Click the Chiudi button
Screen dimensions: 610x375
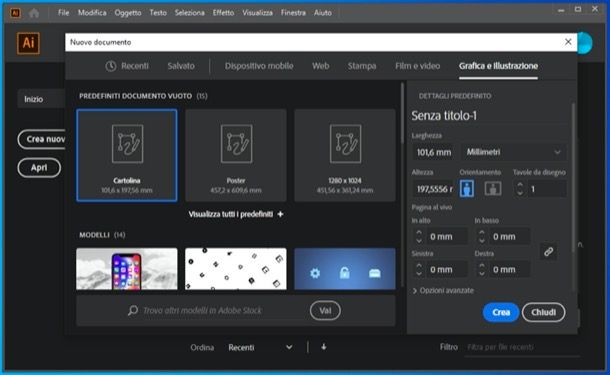point(543,312)
